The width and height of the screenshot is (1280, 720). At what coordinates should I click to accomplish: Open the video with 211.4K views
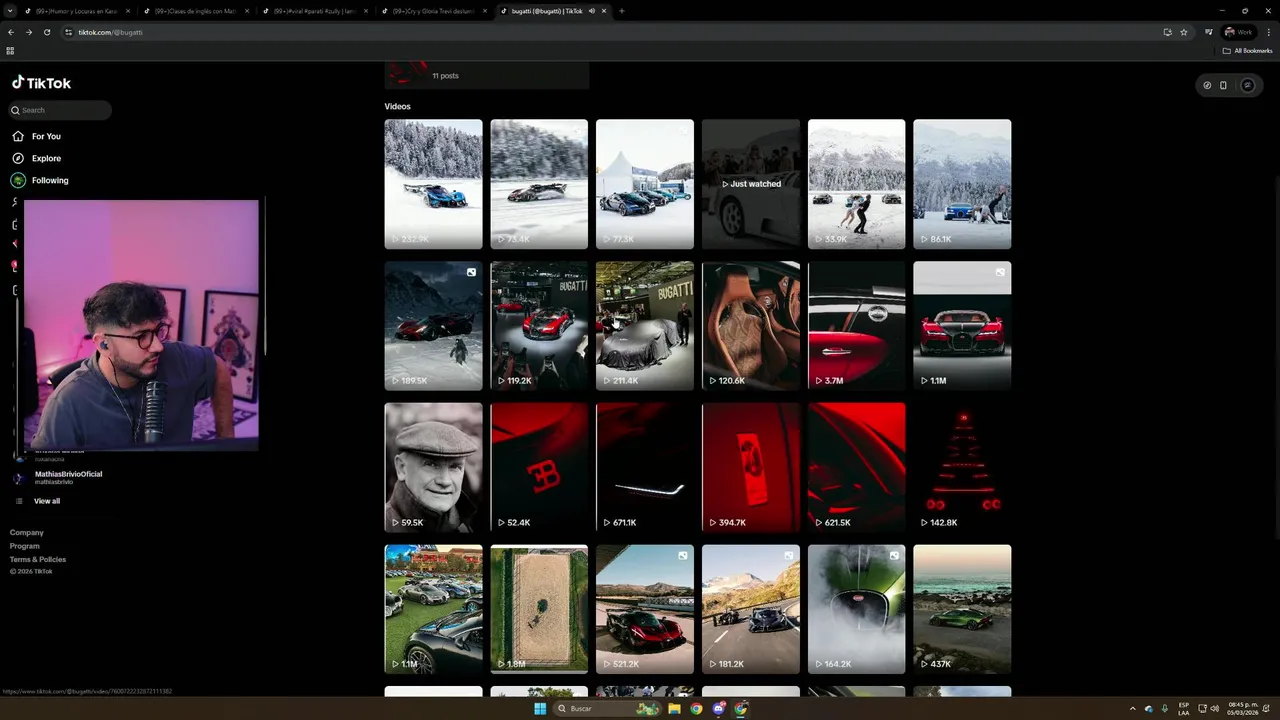point(645,326)
